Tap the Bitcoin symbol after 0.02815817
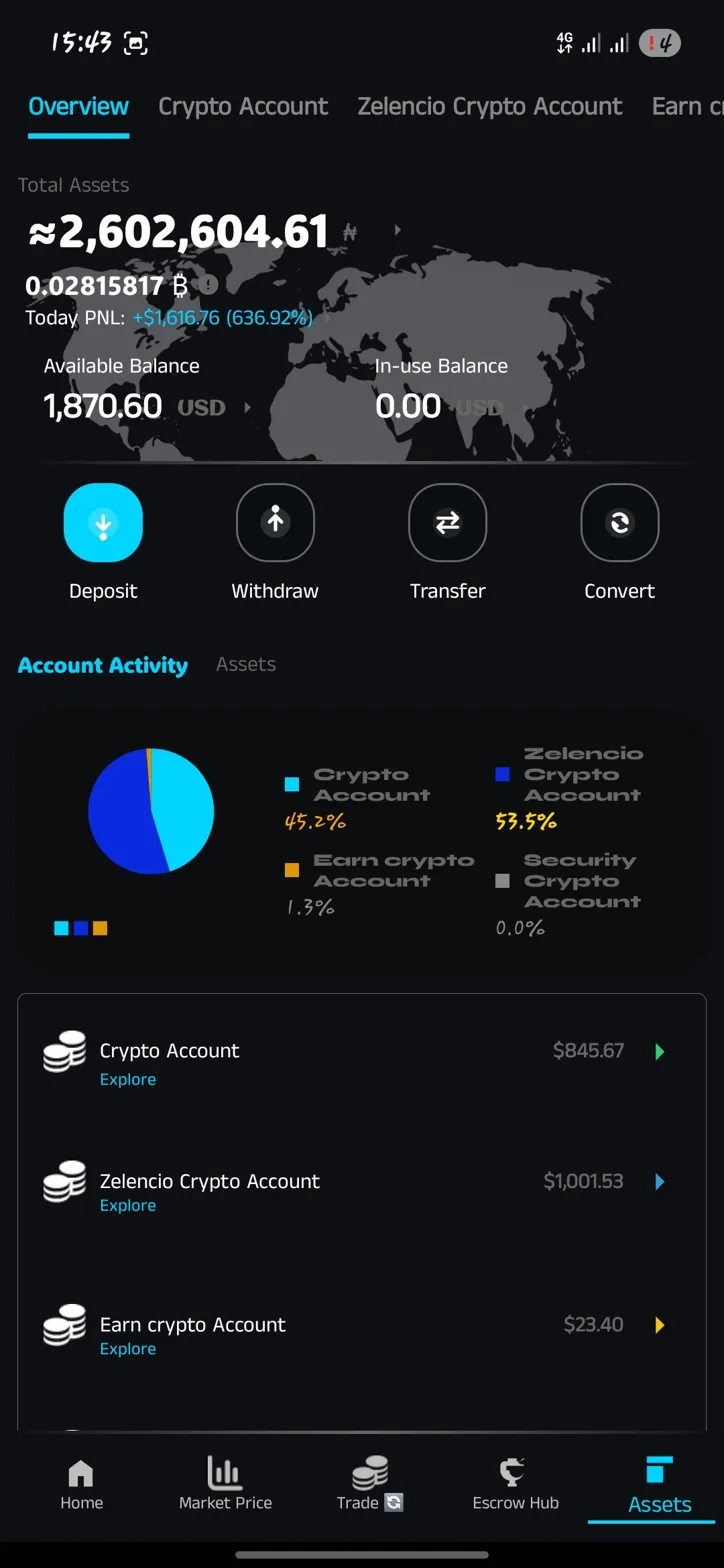 pos(180,287)
